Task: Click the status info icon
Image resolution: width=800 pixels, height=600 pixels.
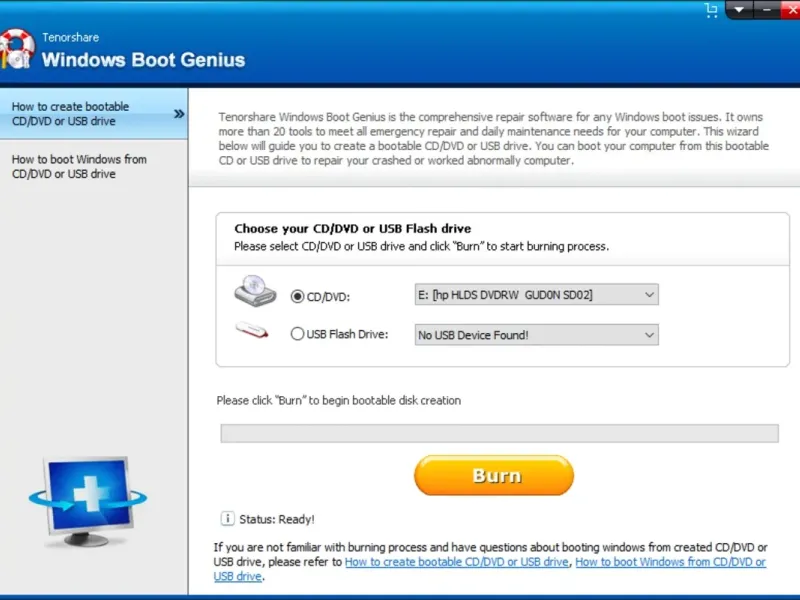Action: click(x=228, y=519)
